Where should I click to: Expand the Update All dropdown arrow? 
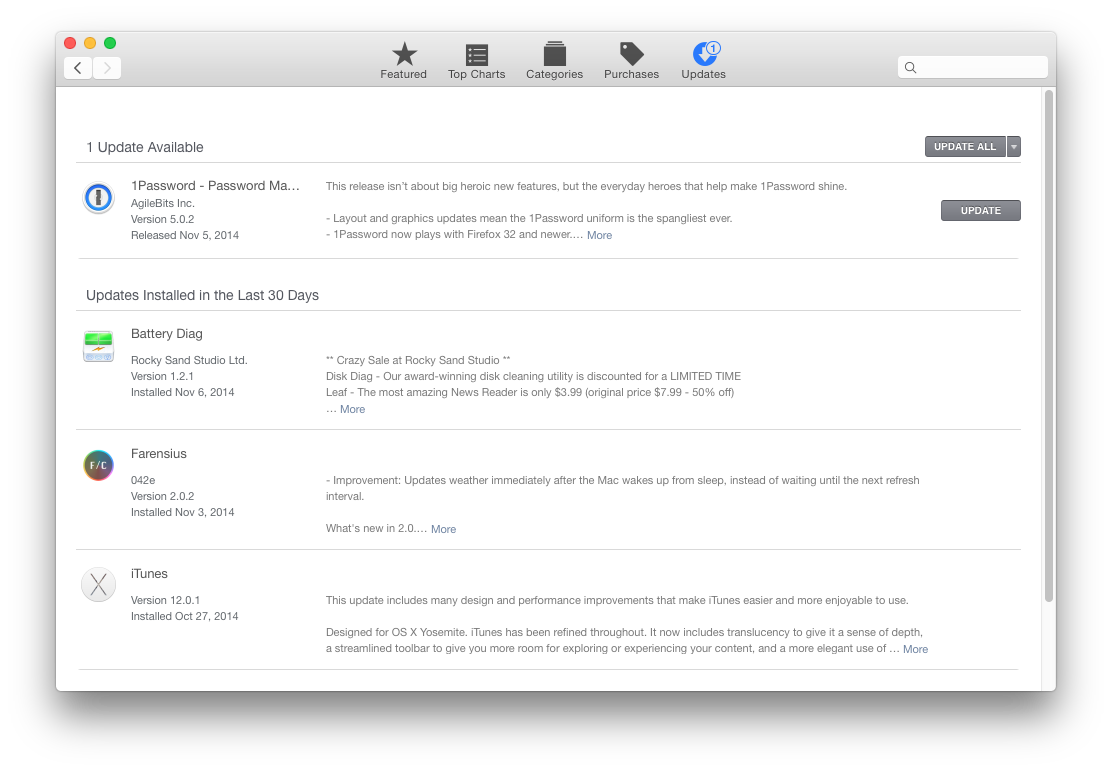point(1014,147)
